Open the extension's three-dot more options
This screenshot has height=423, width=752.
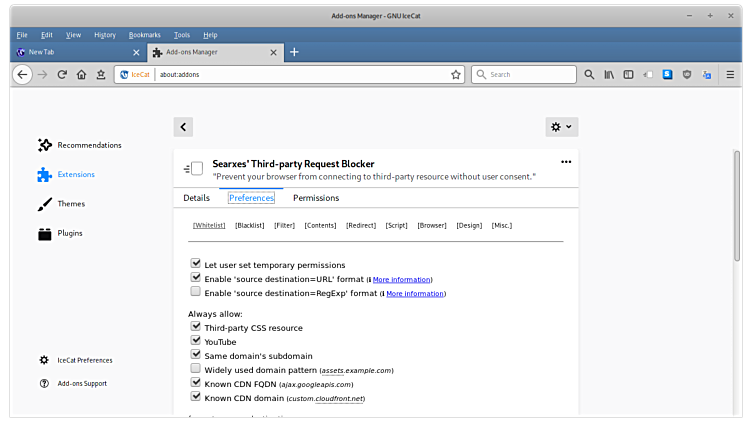pos(566,162)
